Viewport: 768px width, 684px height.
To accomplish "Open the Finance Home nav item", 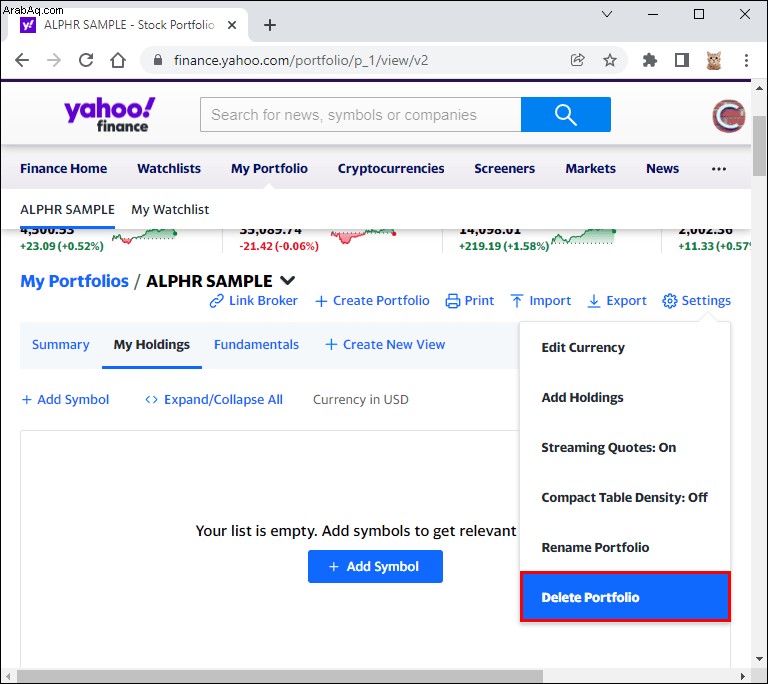I will pos(64,169).
